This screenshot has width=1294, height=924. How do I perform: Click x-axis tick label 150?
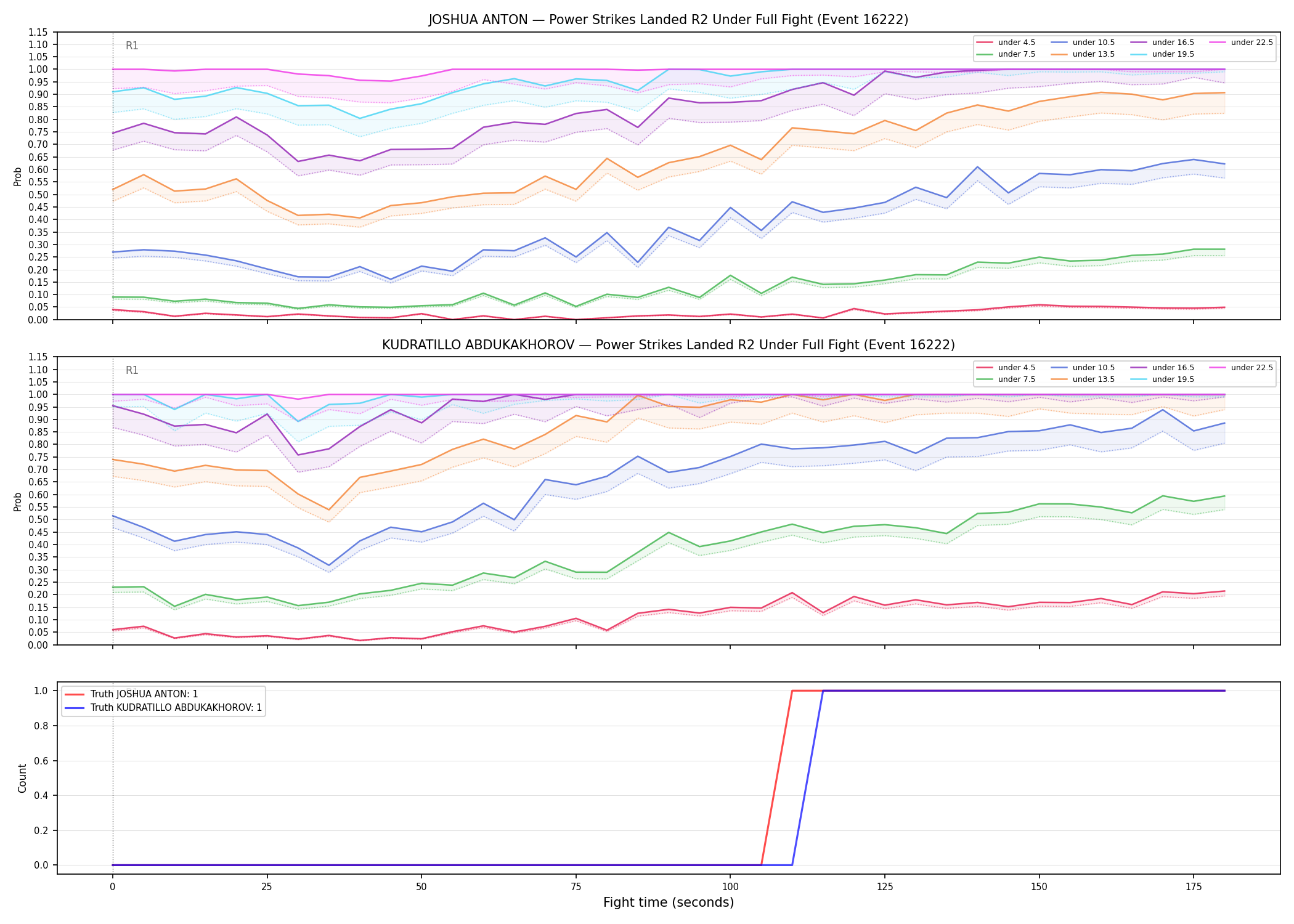pos(1039,887)
